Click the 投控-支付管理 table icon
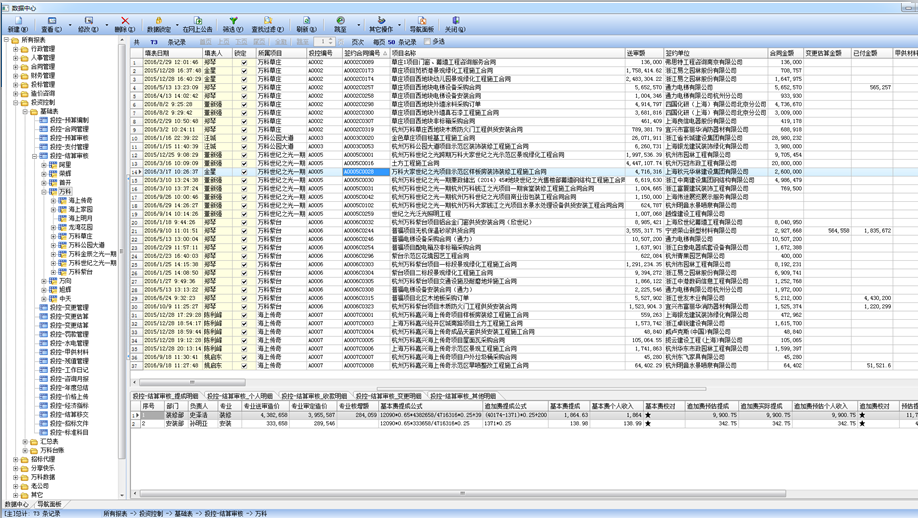 point(43,147)
